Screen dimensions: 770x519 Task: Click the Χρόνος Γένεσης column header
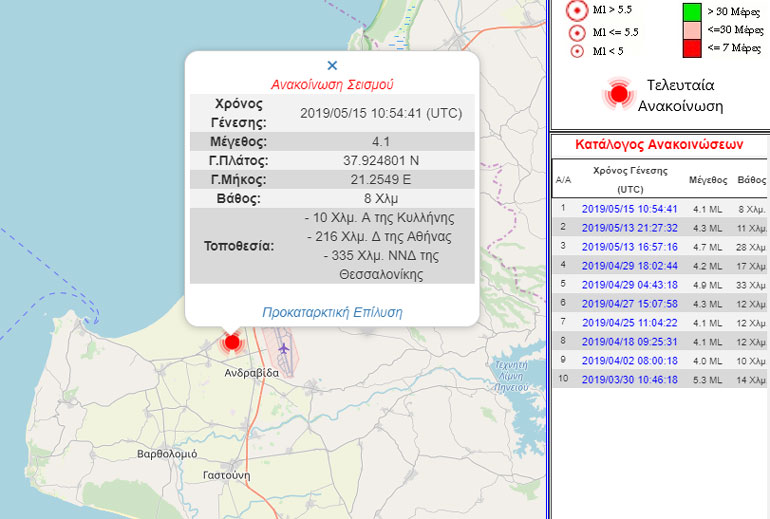630,179
